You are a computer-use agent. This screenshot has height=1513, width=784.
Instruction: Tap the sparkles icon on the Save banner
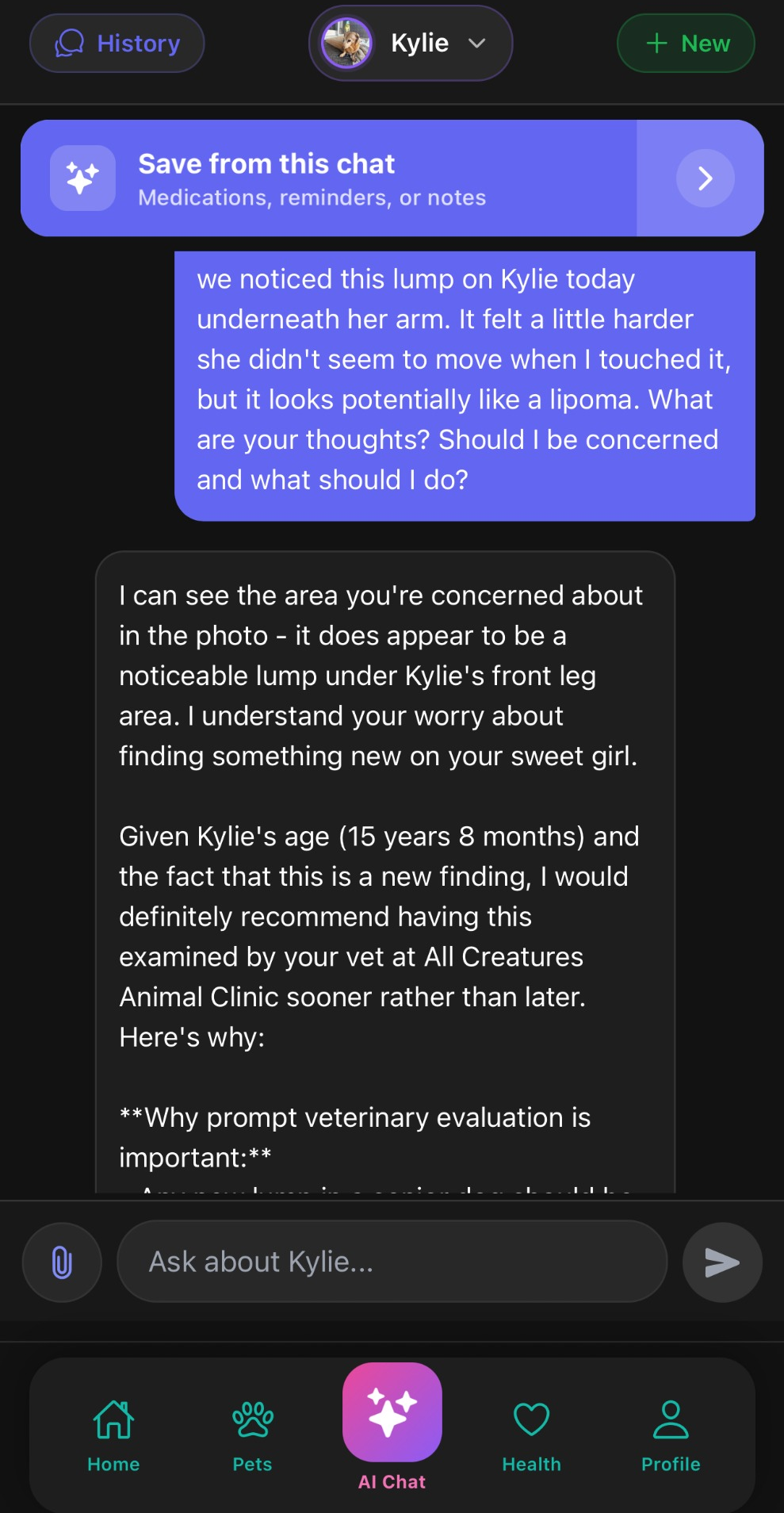coord(82,178)
